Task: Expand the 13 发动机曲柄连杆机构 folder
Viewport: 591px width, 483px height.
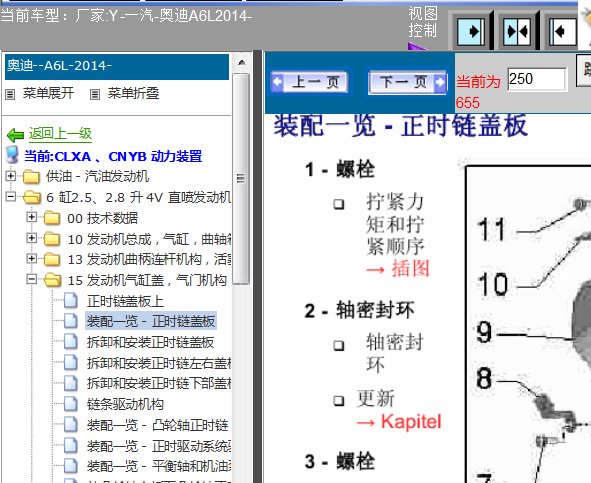Action: point(32,259)
